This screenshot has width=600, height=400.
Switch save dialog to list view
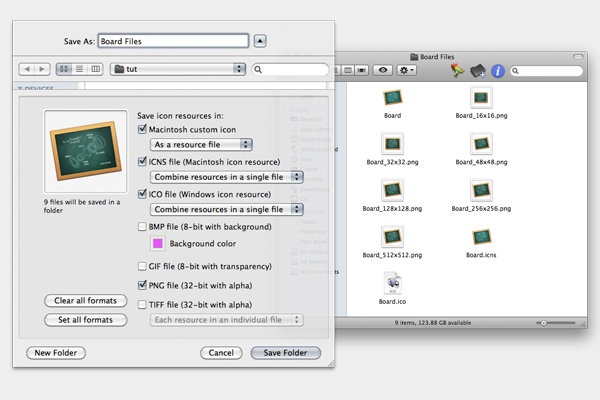tap(80, 69)
